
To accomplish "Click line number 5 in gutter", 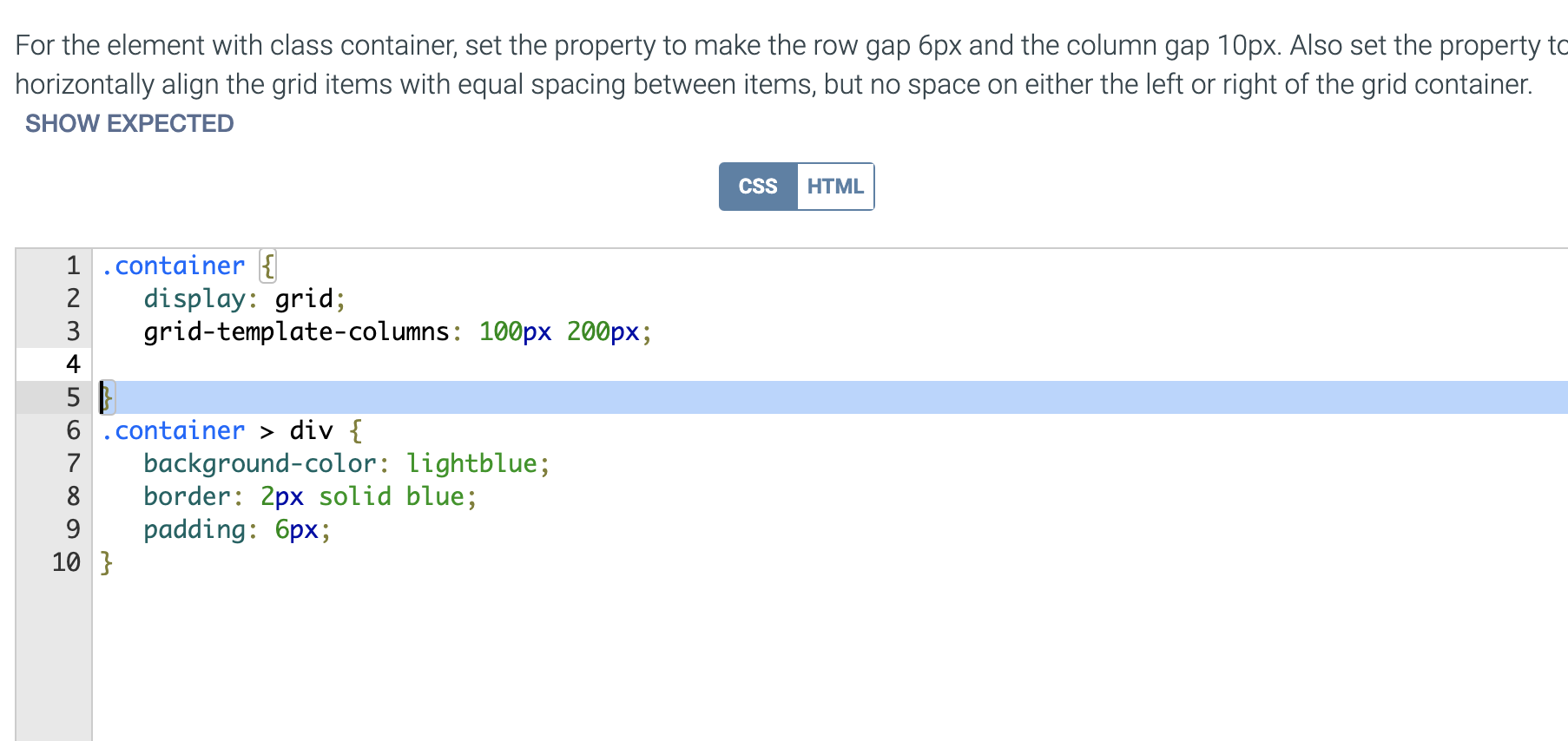I will [73, 397].
